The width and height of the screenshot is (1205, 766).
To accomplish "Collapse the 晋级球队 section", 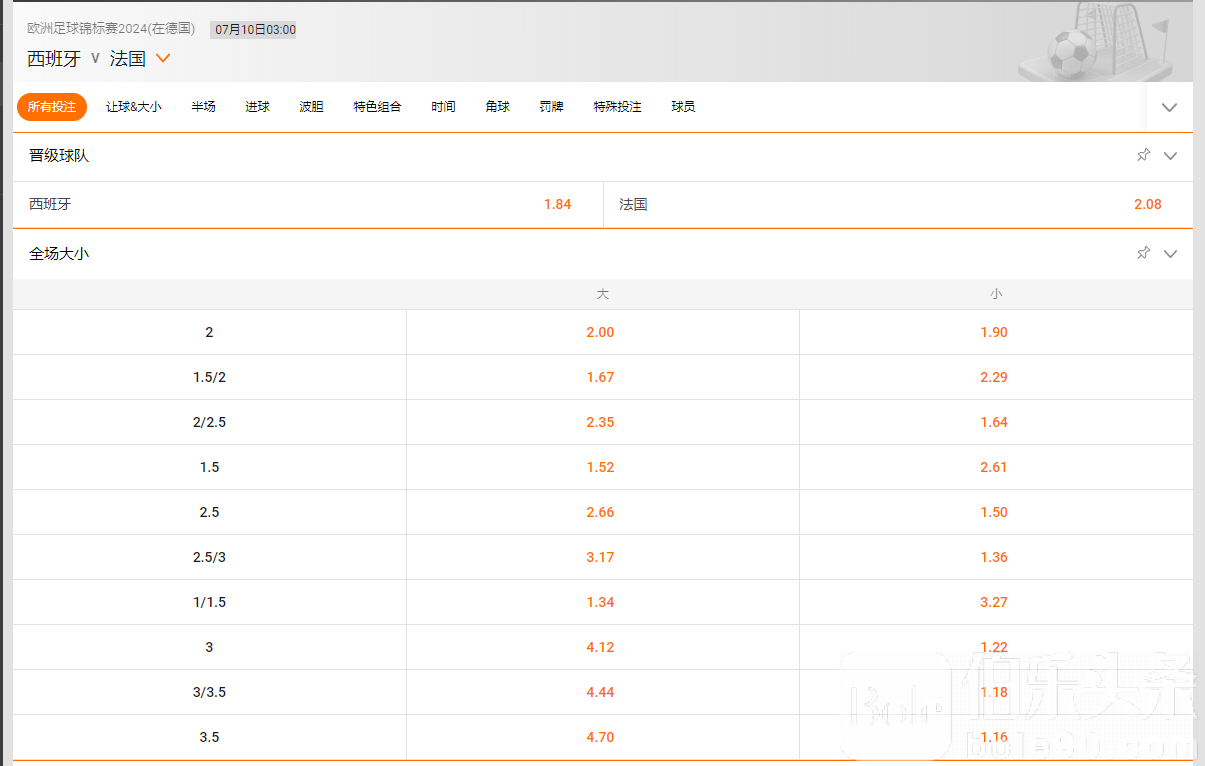I will click(1171, 156).
